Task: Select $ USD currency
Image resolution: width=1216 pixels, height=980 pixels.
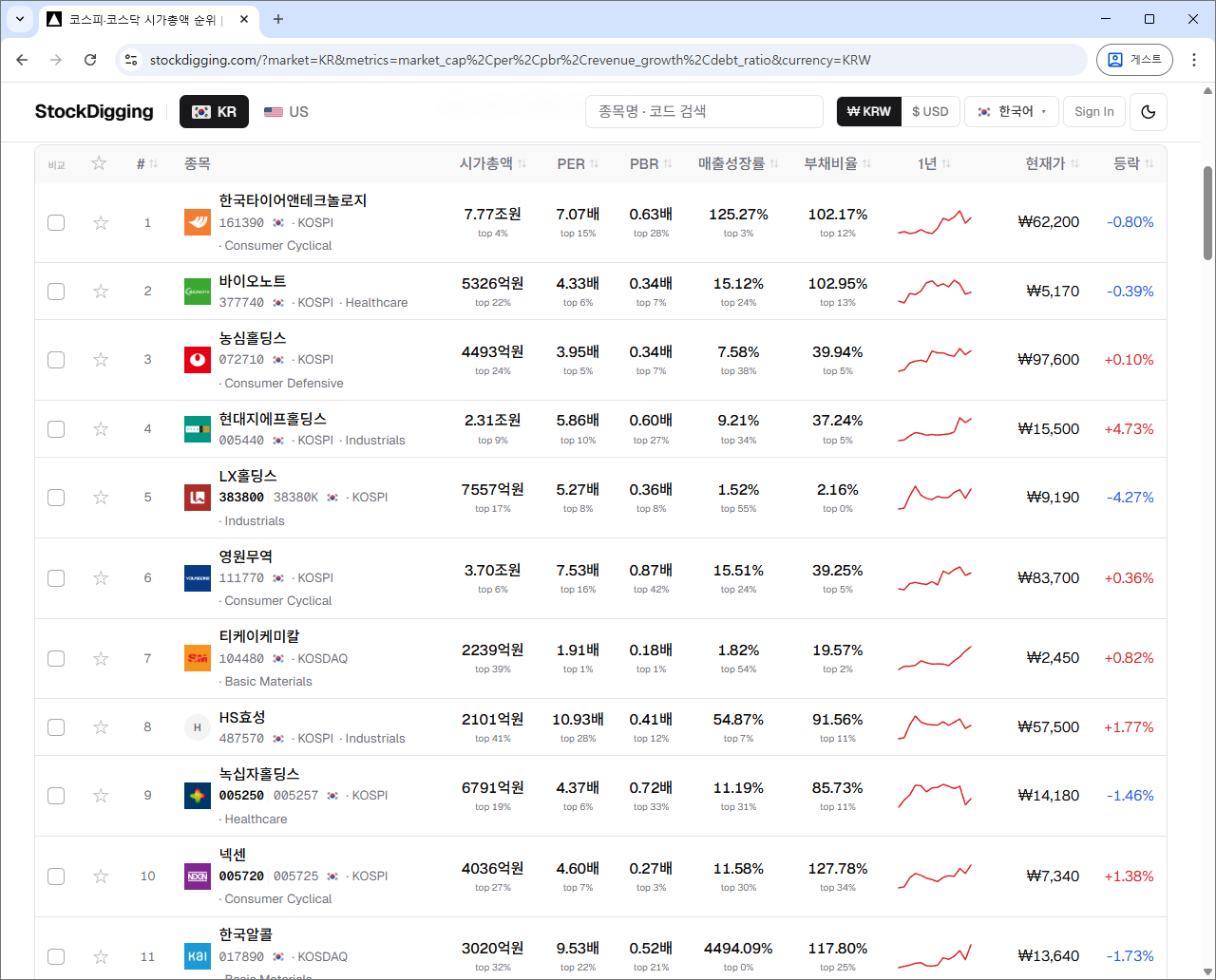Action: 930,112
